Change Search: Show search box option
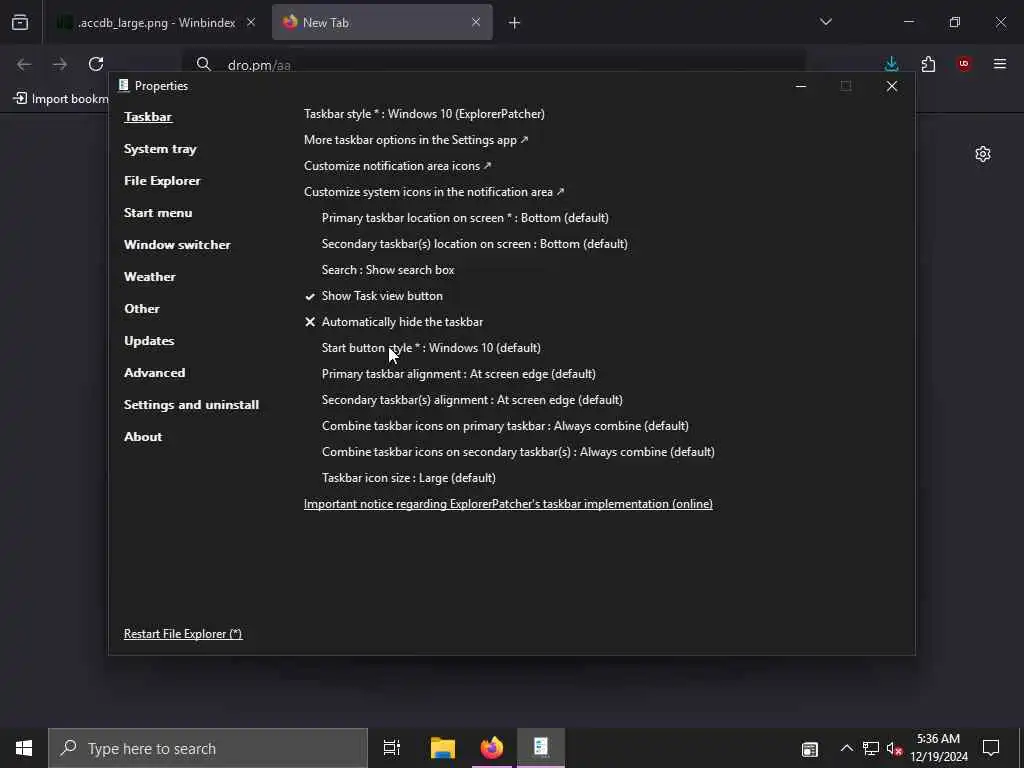1024x768 pixels. coord(388,270)
